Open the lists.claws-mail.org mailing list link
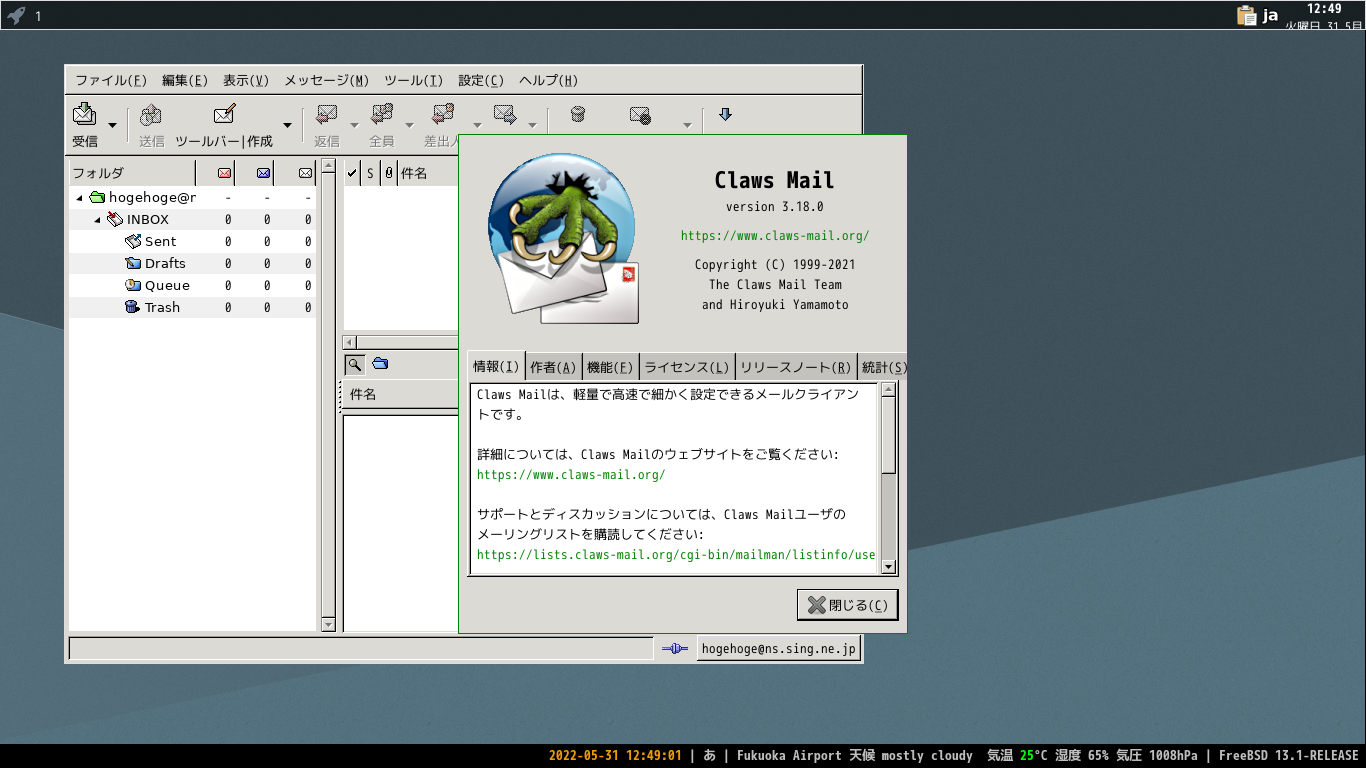The width and height of the screenshot is (1366, 768). click(x=676, y=555)
